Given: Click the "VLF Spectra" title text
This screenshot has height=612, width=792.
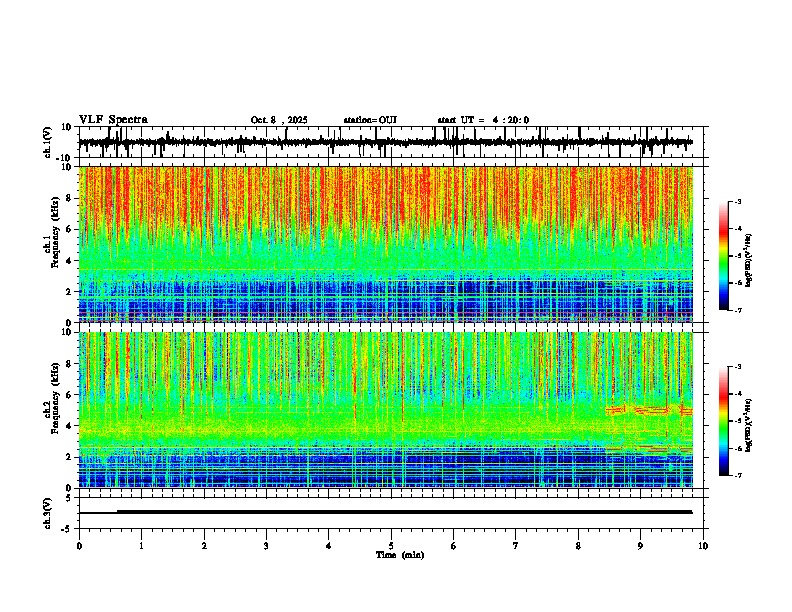Looking at the screenshot, I should 113,120.
